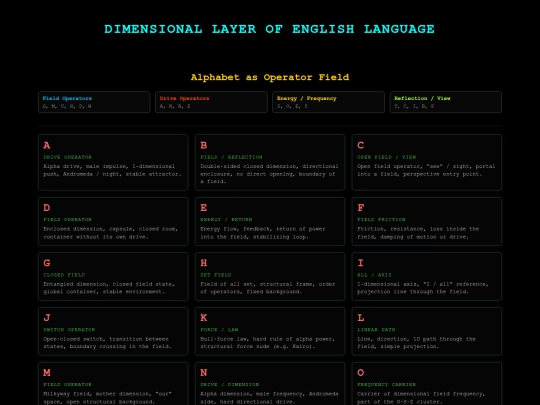The image size is (540, 405).
Task: Select the 'Energy / Frequency' legend label
Action: tap(307, 98)
